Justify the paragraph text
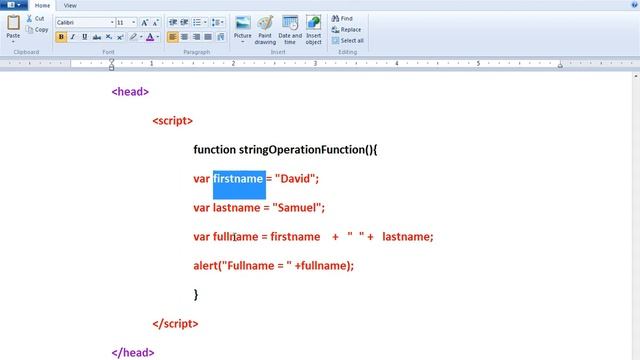 point(208,37)
